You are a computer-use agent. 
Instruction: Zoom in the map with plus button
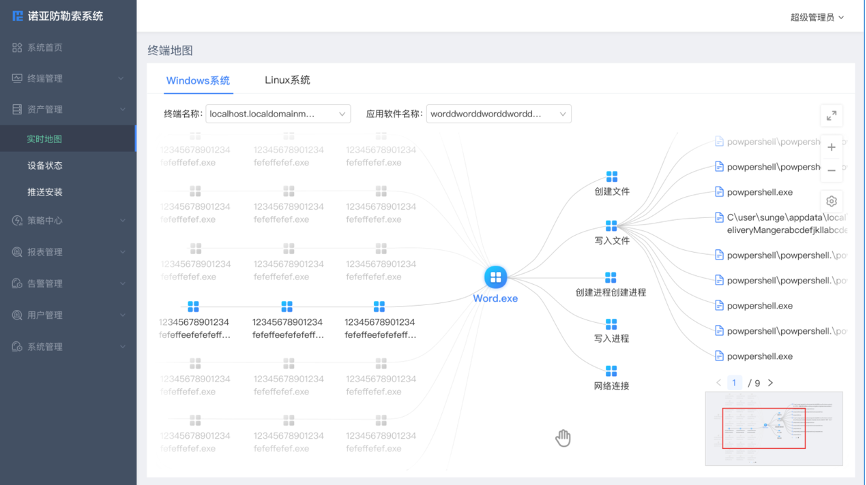point(831,147)
